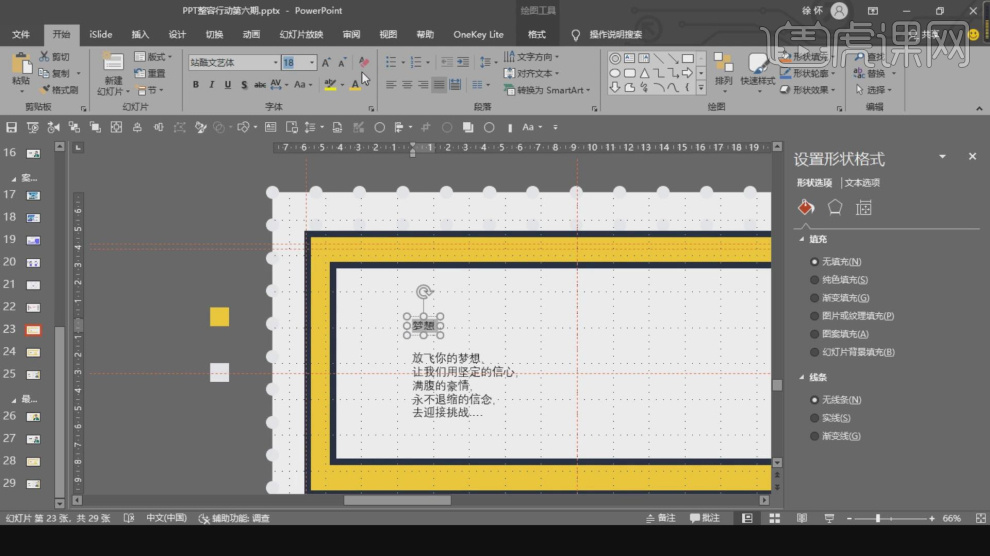Collapse the 填充 fill section
990x556 pixels.
point(800,240)
